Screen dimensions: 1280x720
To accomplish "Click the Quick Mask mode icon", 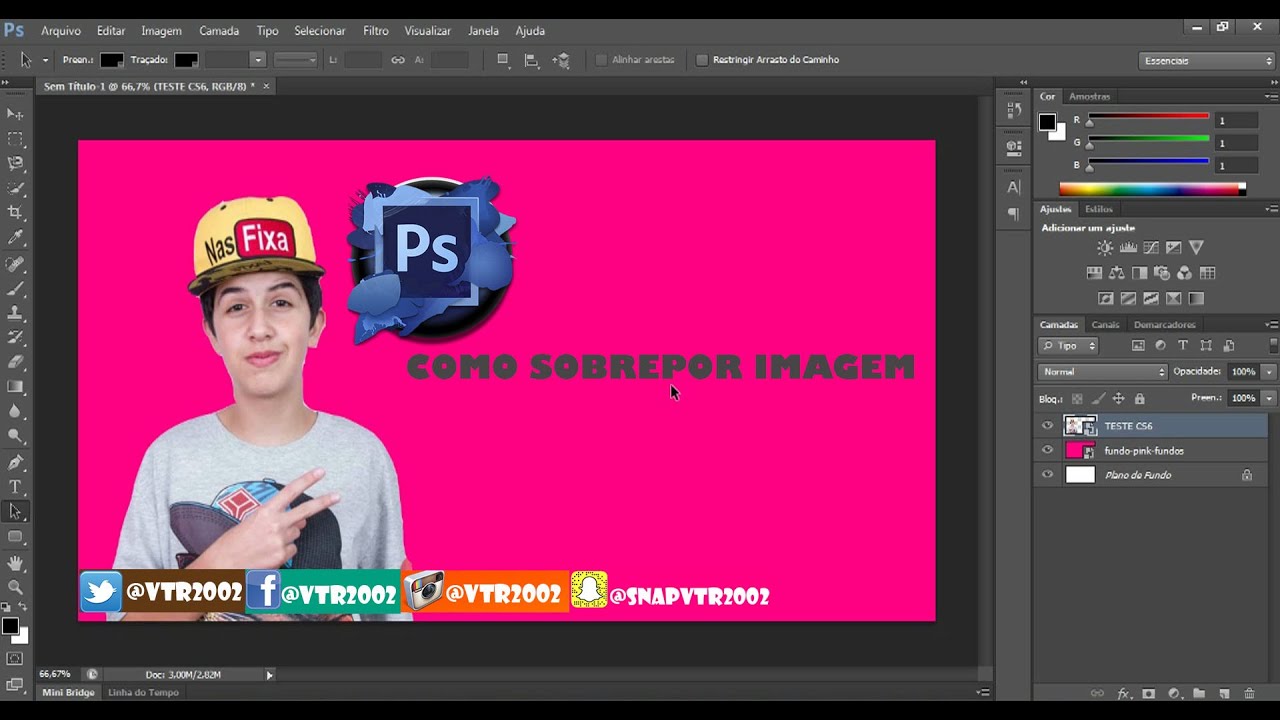I will coord(15,658).
